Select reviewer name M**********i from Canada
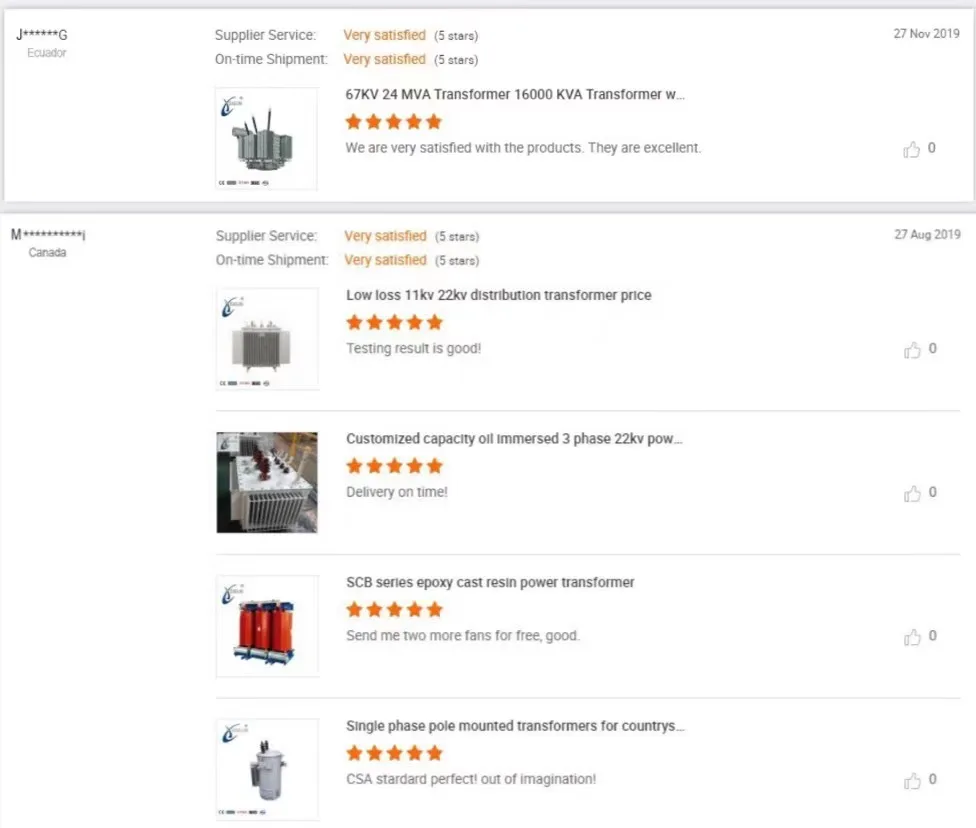Viewport: 976px width, 828px height. tap(48, 235)
